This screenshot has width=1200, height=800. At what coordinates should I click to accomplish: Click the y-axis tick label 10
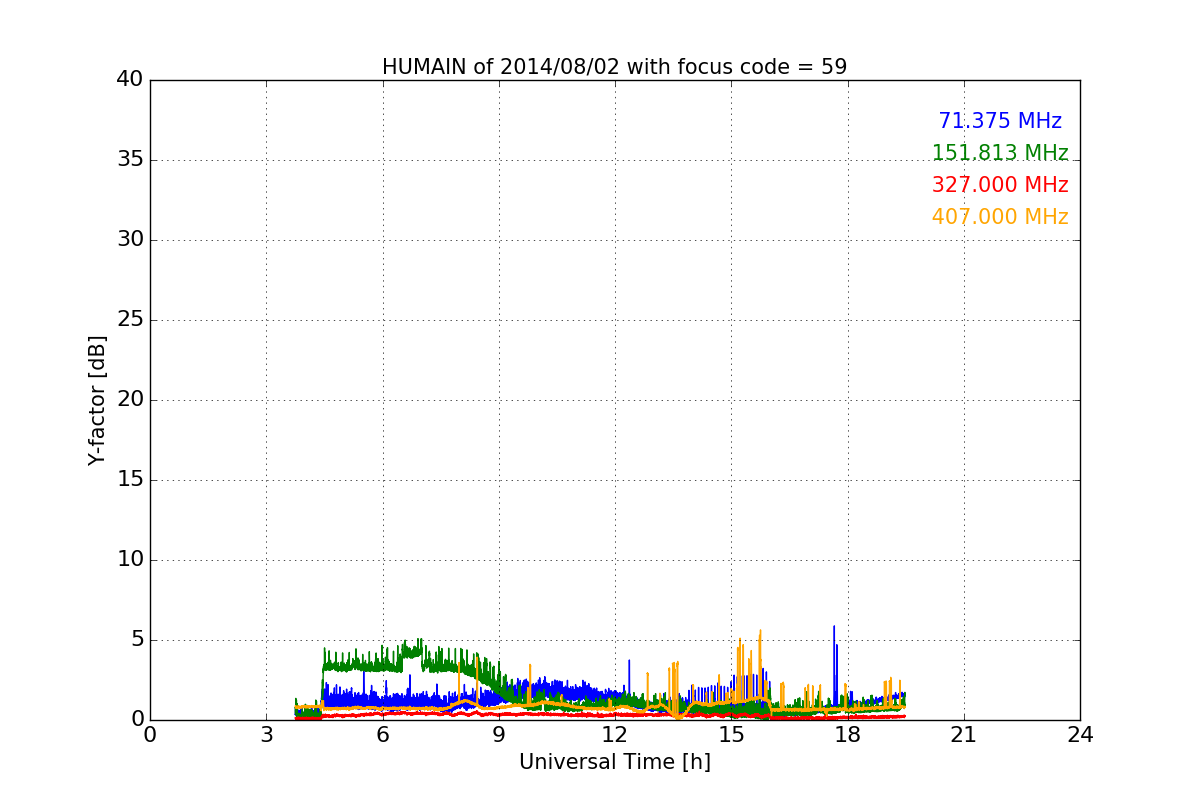click(x=130, y=560)
